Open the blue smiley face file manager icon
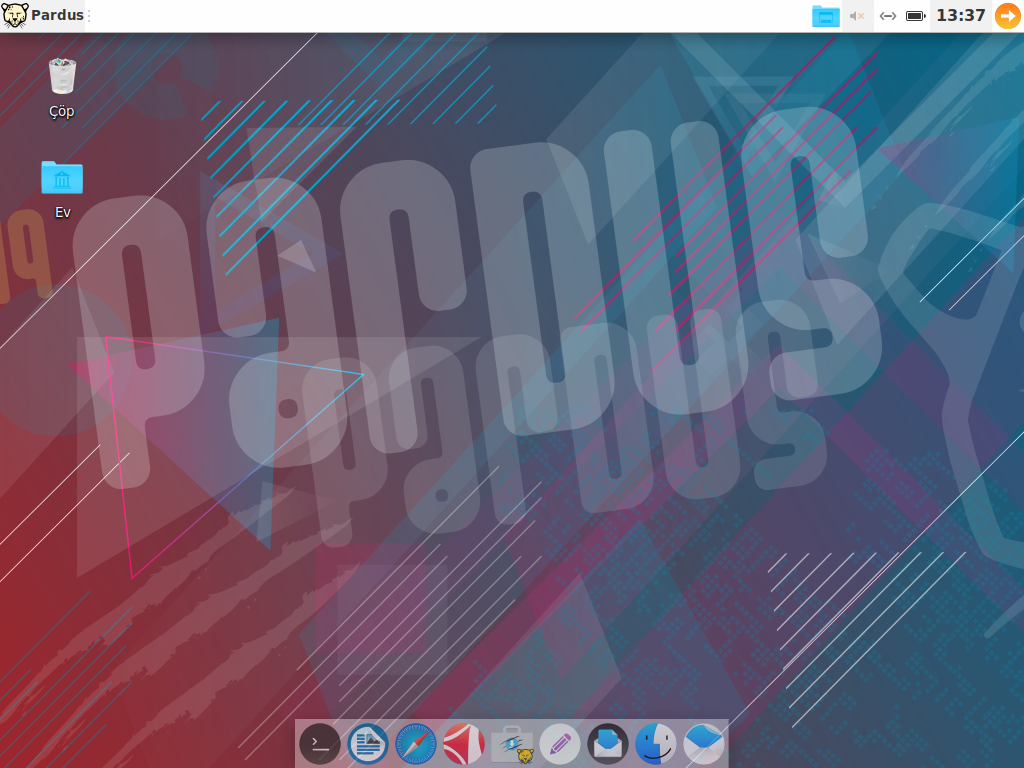Viewport: 1024px width, 768px height. [656, 744]
